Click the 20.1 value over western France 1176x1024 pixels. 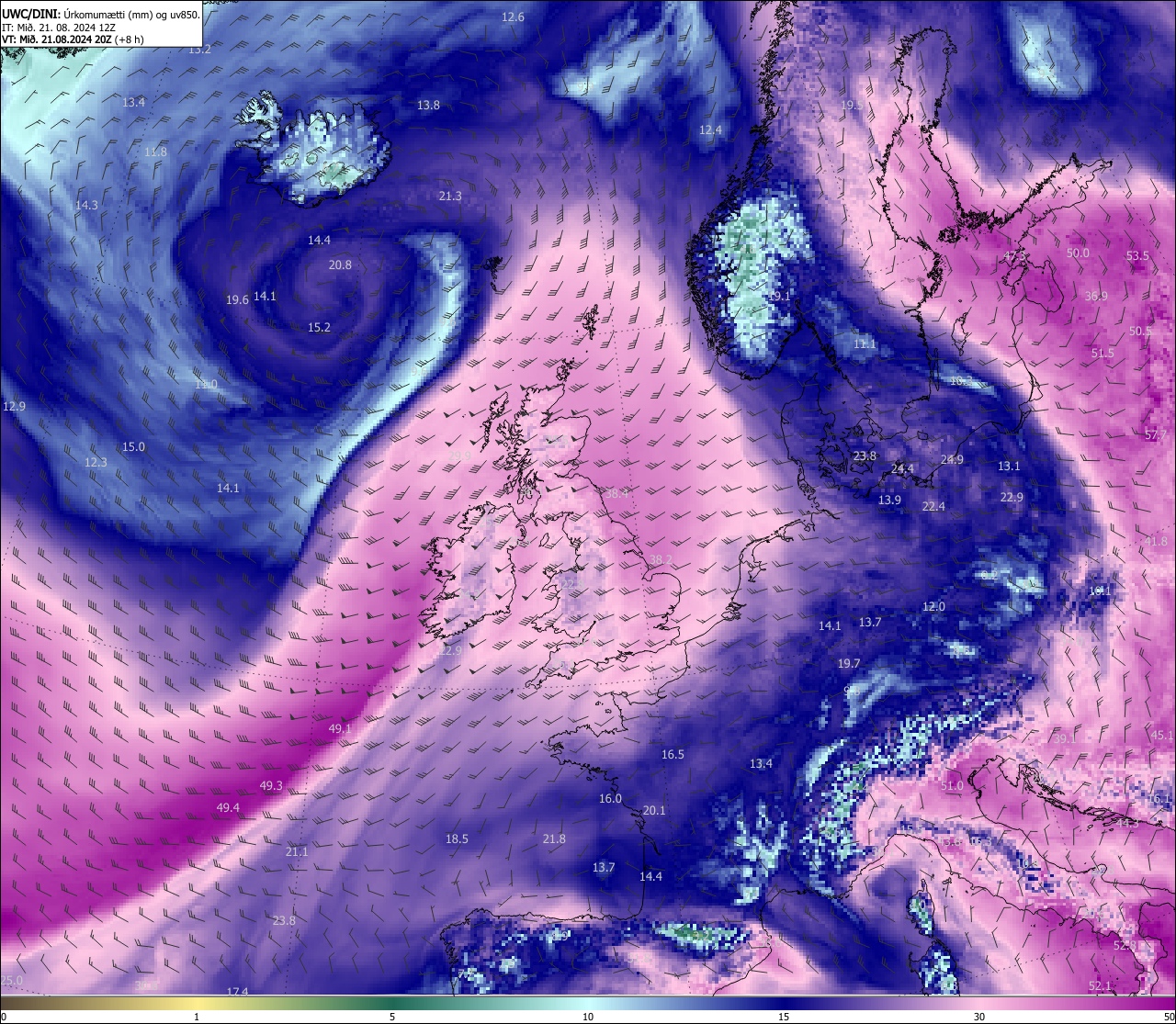click(654, 811)
